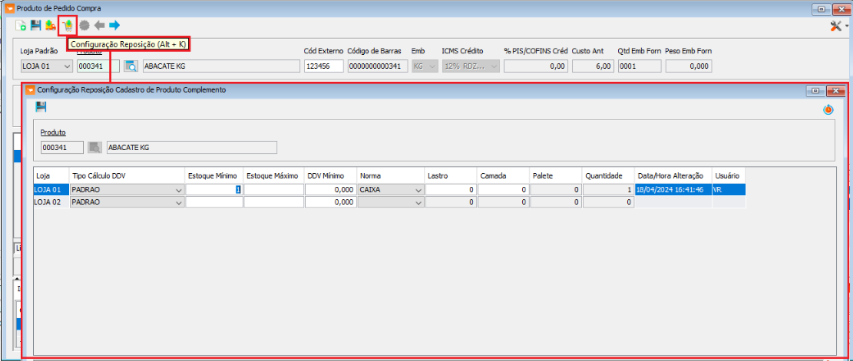Click Estoque Mínimo cell for LOJA 01

214,190
